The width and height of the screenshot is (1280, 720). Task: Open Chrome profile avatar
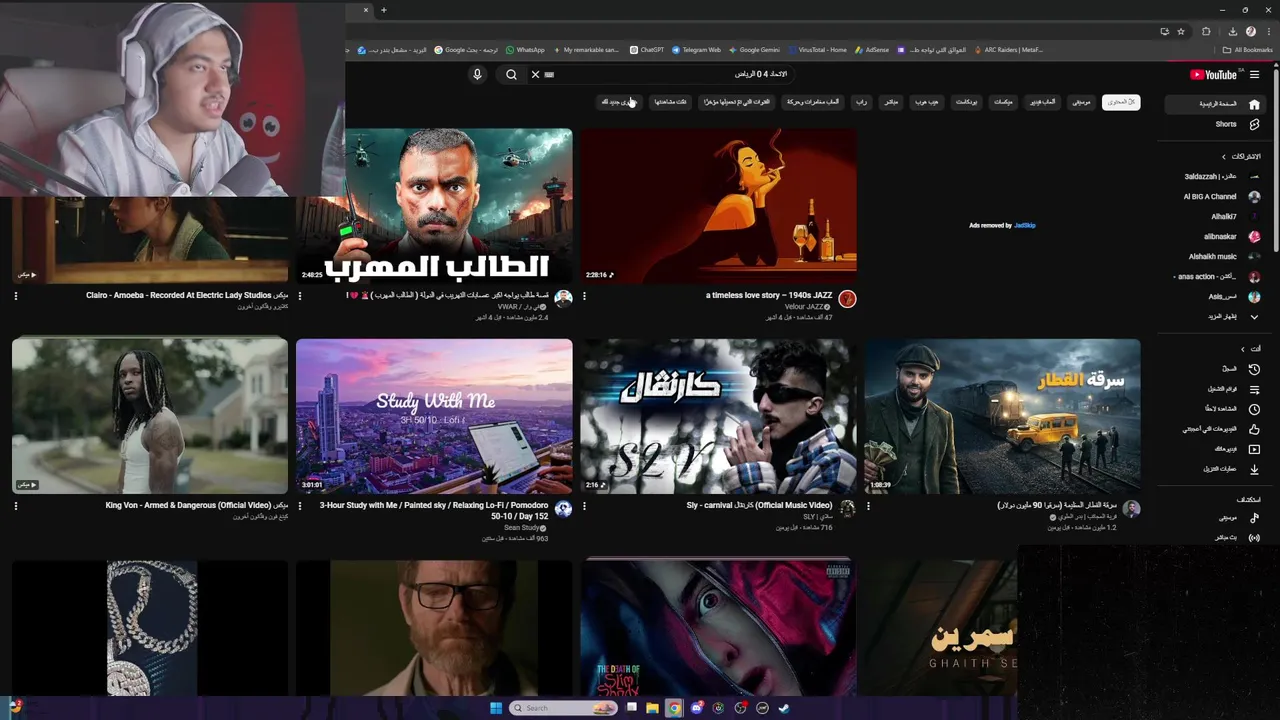1250,31
